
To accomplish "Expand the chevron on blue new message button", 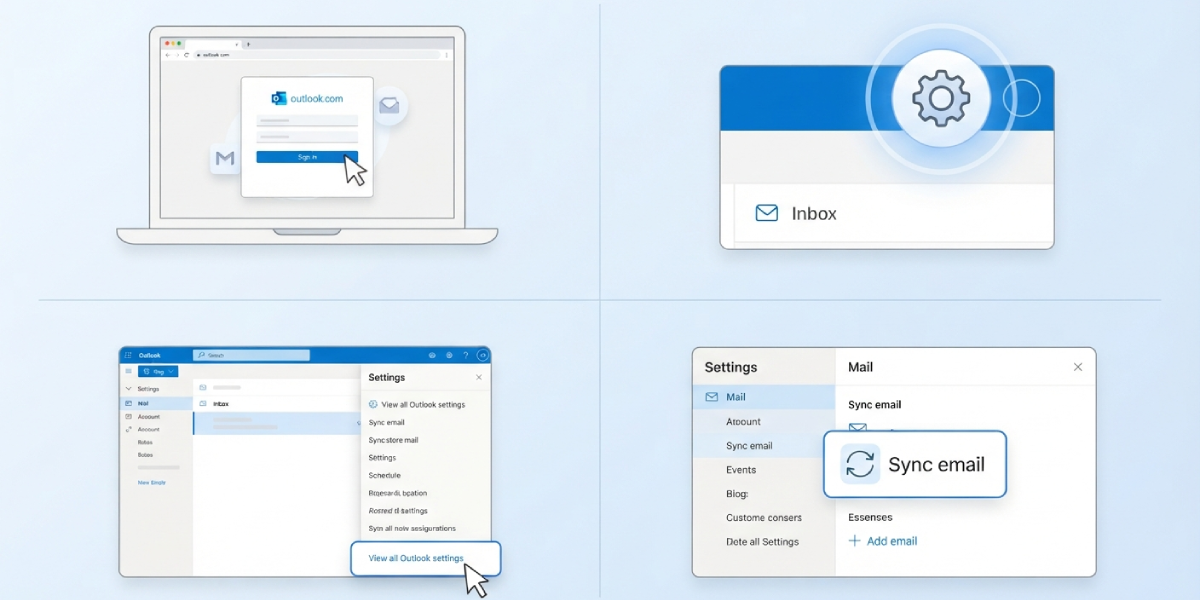I will point(171,371).
